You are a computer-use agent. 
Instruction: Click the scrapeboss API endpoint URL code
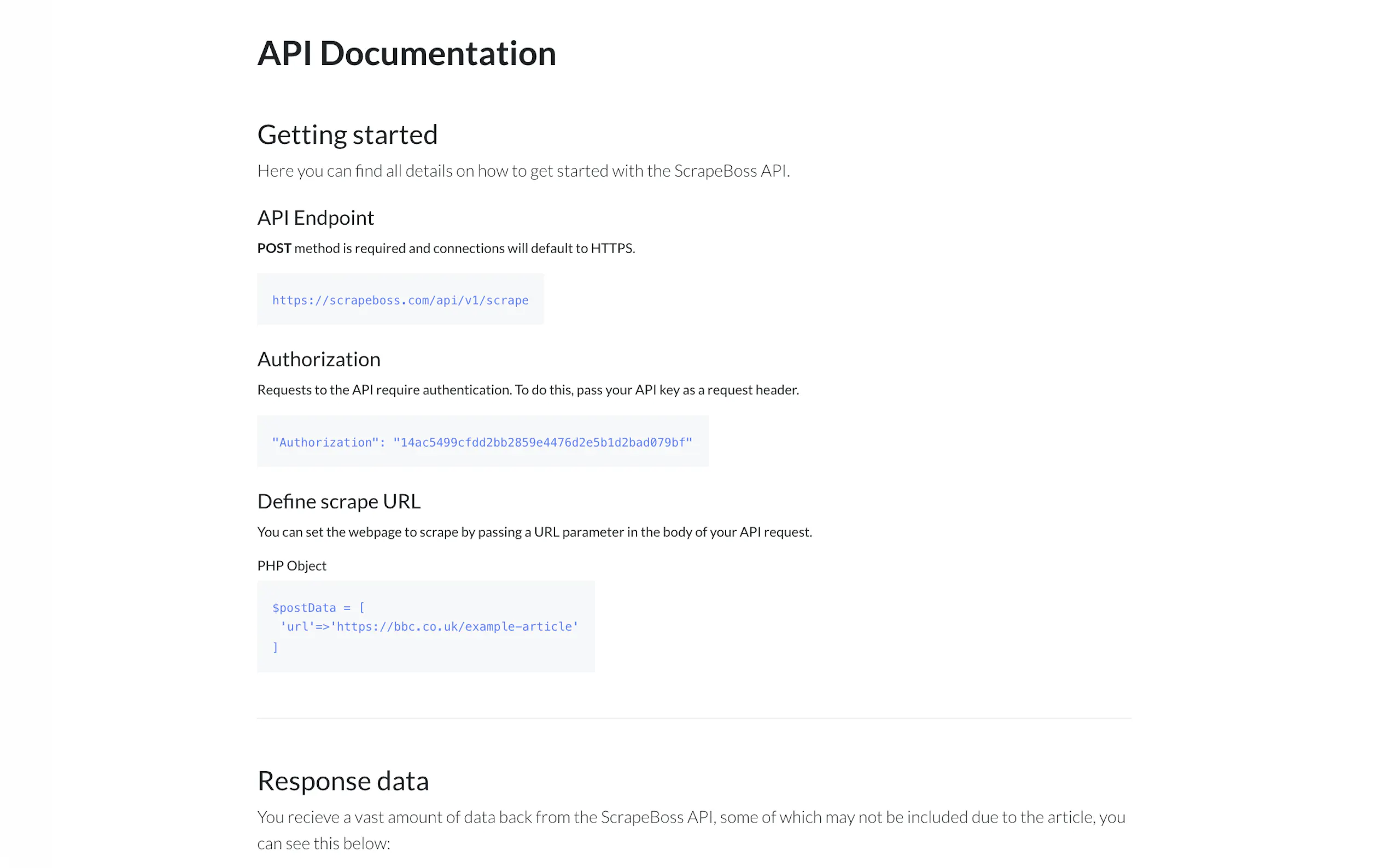pyautogui.click(x=400, y=300)
